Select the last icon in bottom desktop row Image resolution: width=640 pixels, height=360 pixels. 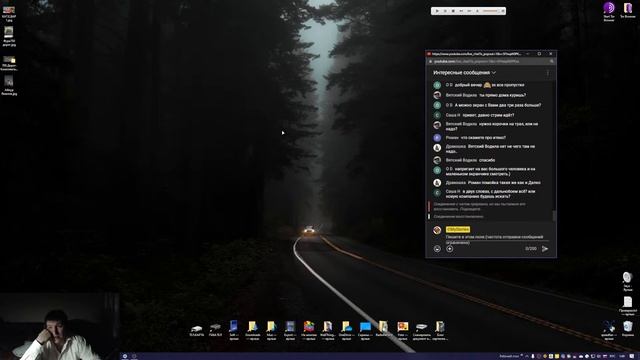[x=440, y=330]
